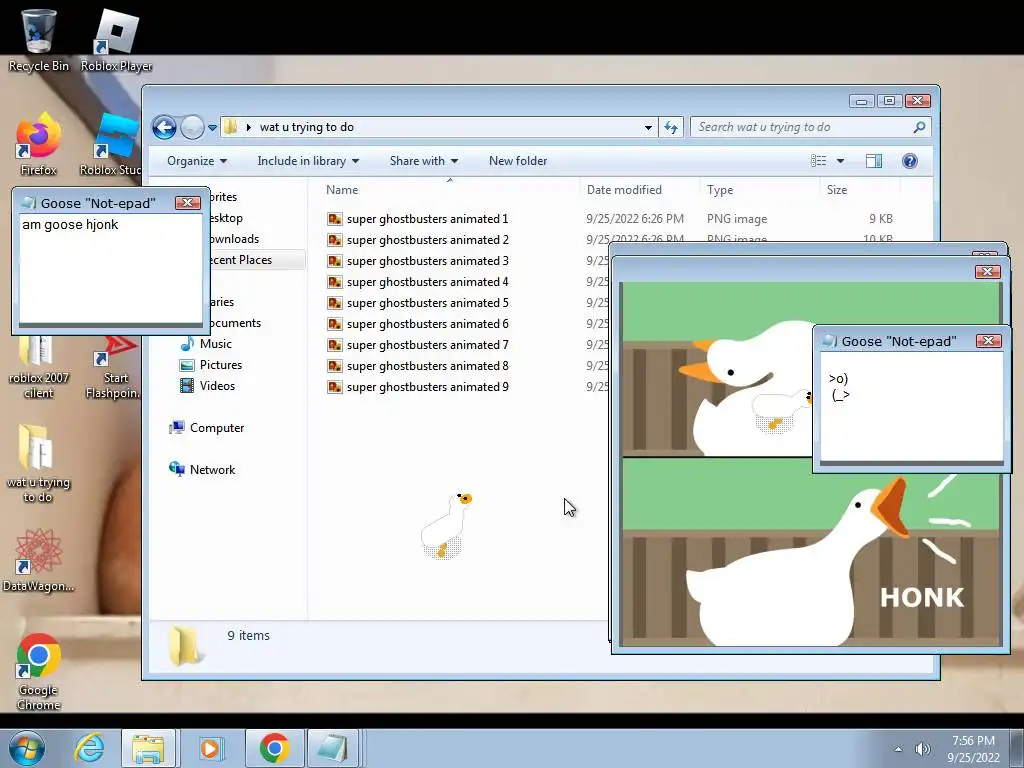Click the address bar folder path arrow

pyautogui.click(x=249, y=127)
